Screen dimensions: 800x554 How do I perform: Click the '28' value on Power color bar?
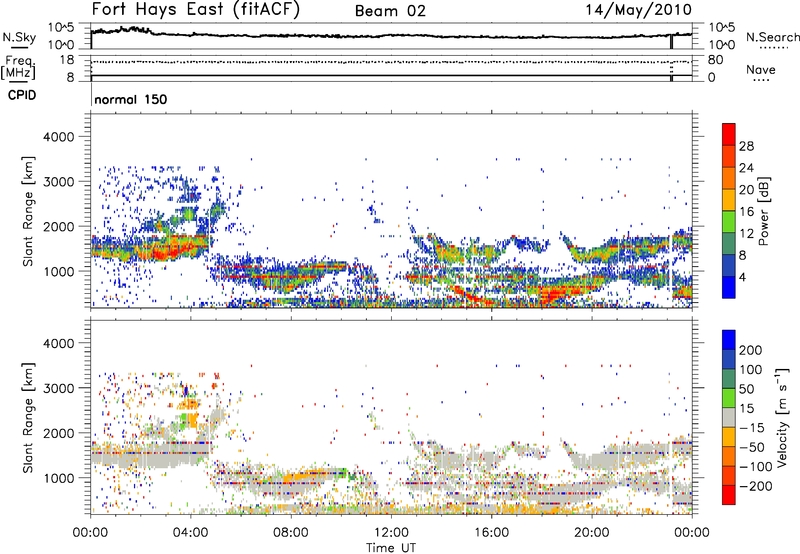[746, 146]
